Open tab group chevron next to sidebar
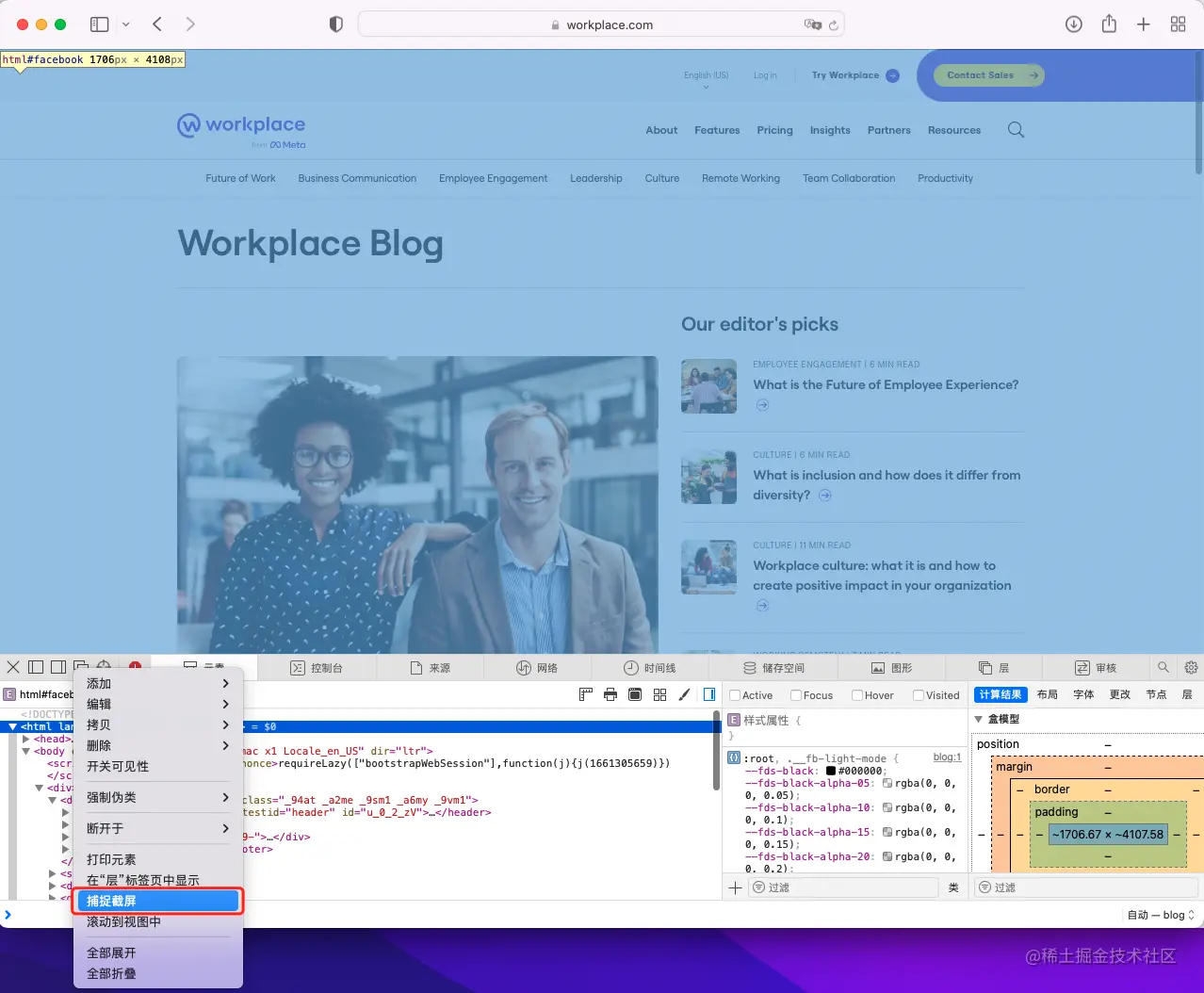Viewport: 1204px width, 993px height. pyautogui.click(x=125, y=24)
